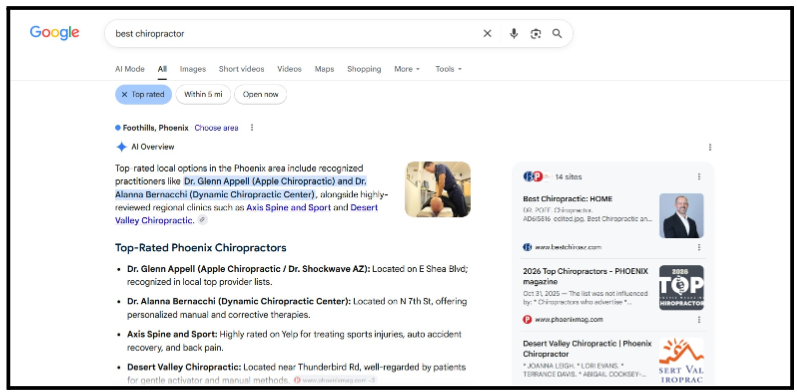This screenshot has width=797, height=392.
Task: Click the Google logo
Action: (x=54, y=33)
